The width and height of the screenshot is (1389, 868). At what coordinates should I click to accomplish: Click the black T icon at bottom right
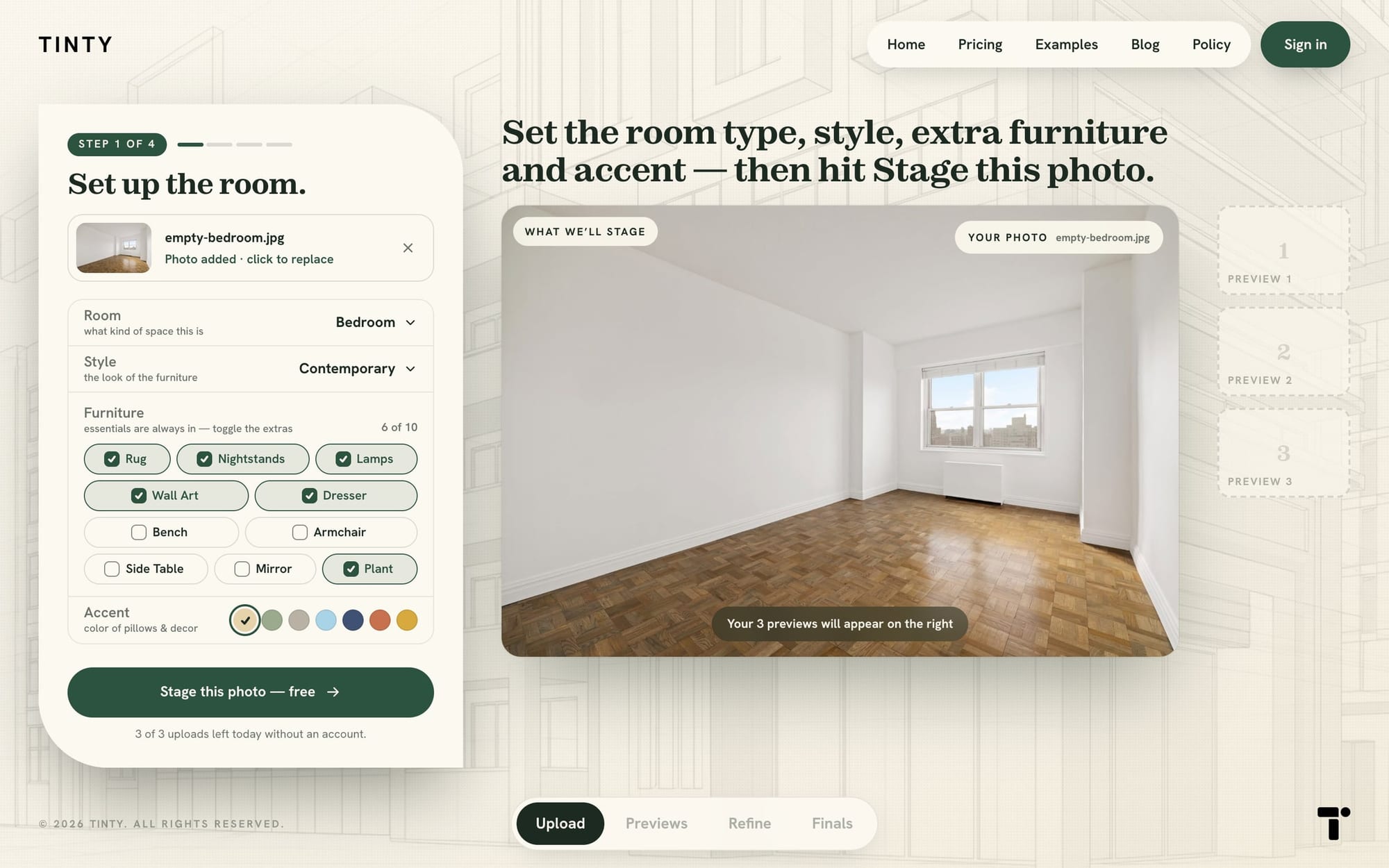click(x=1333, y=823)
